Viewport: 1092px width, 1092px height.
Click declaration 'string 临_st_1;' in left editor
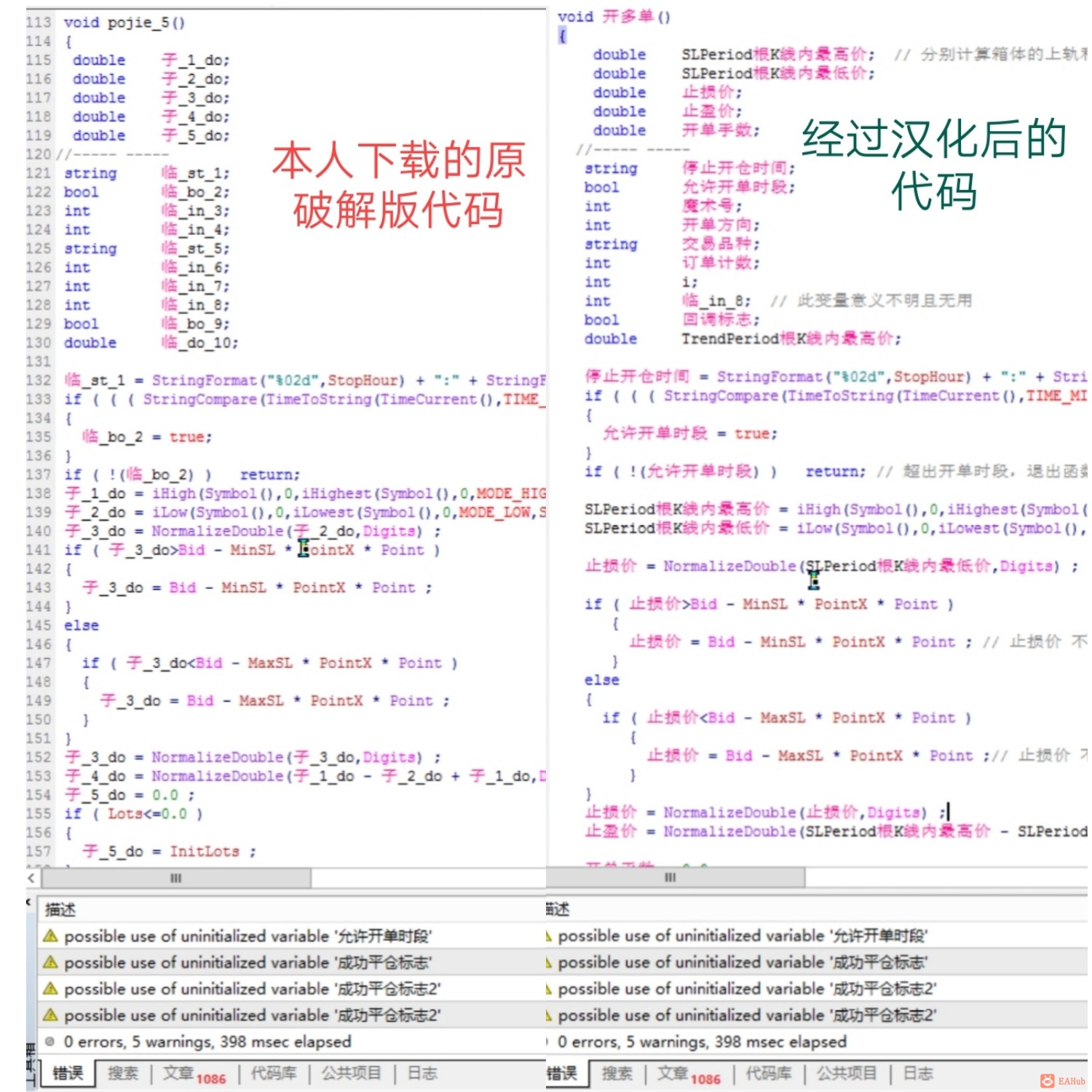pyautogui.click(x=146, y=173)
